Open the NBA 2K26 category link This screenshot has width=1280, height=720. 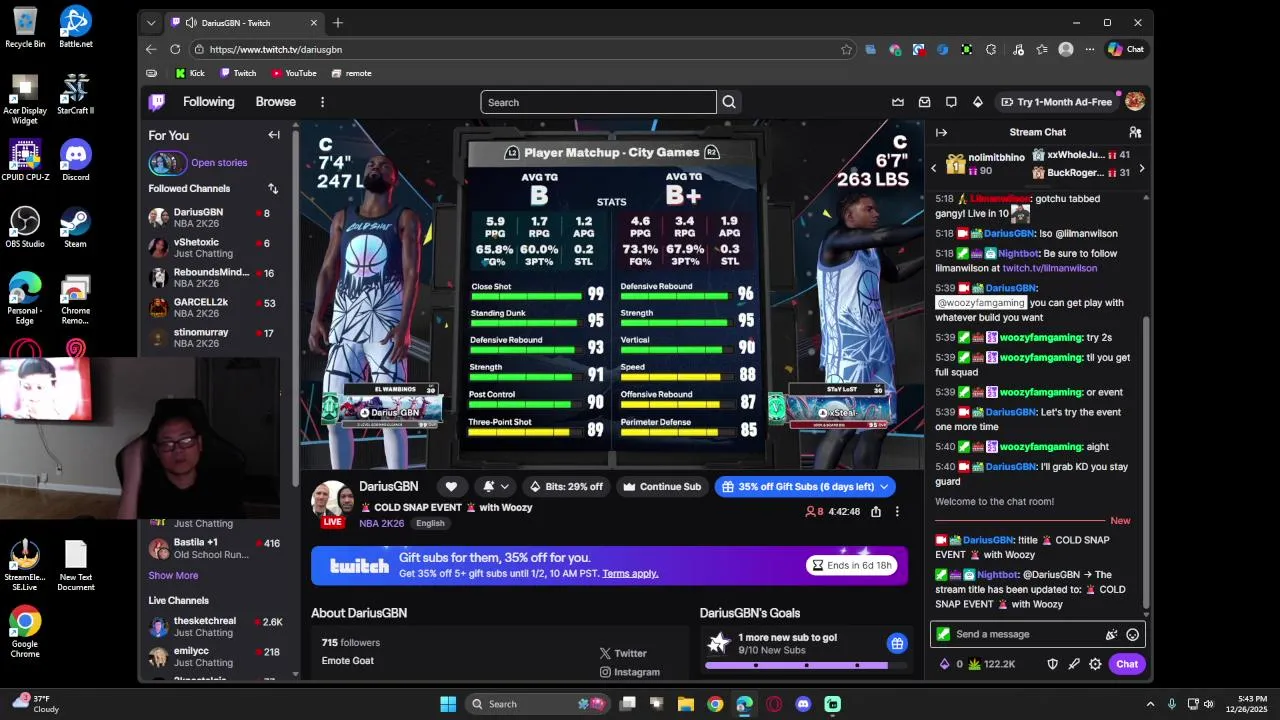coord(382,523)
